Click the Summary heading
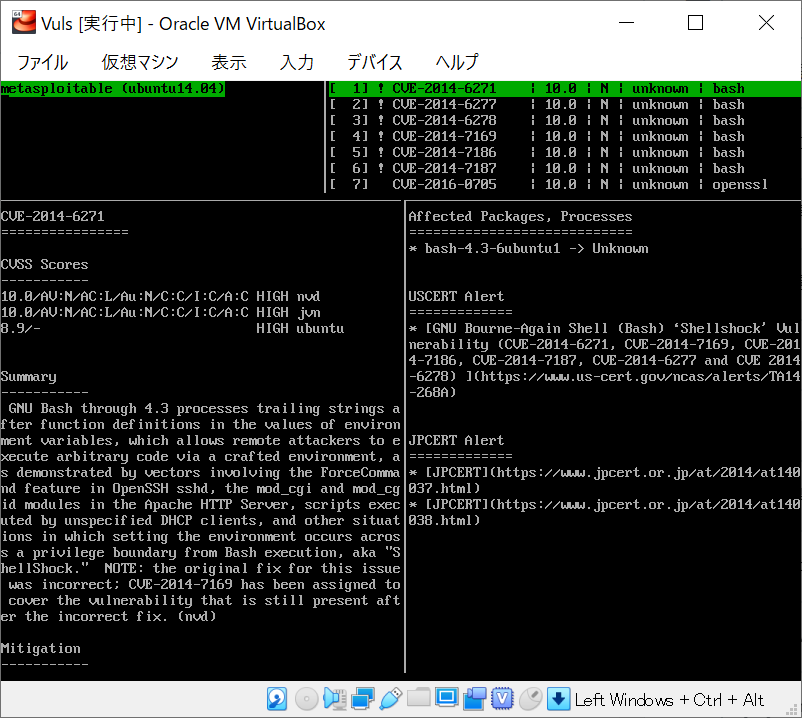Screen dimensions: 802x718 pos(29,376)
